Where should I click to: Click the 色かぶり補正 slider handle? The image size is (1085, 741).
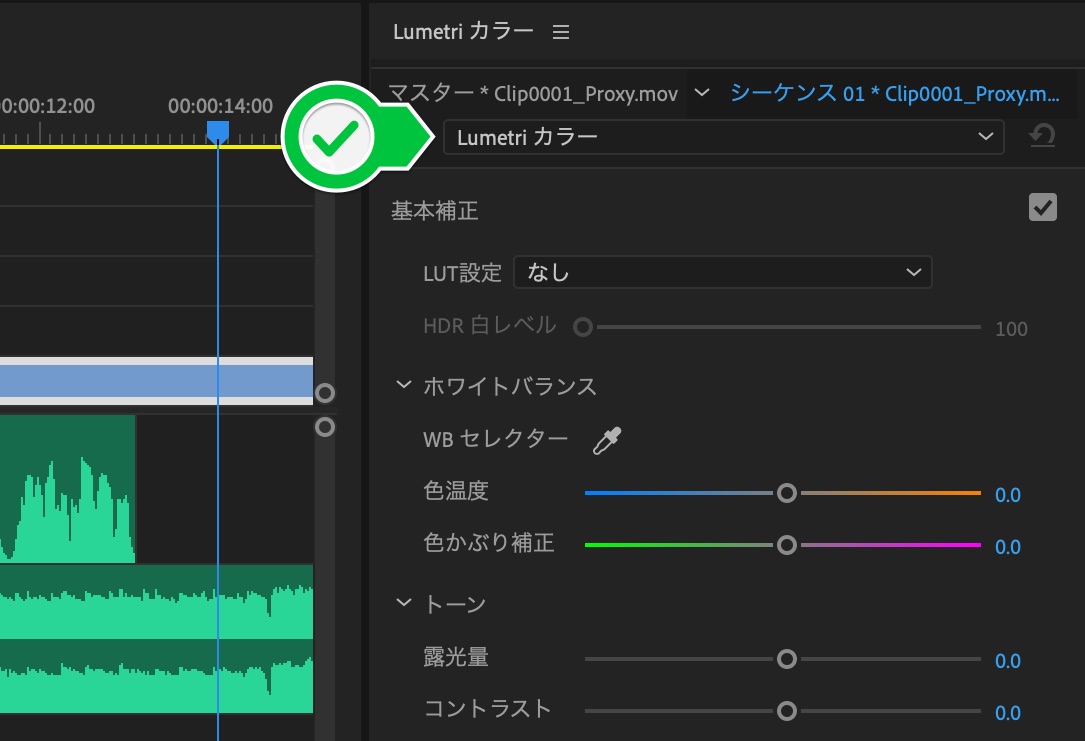tap(787, 544)
